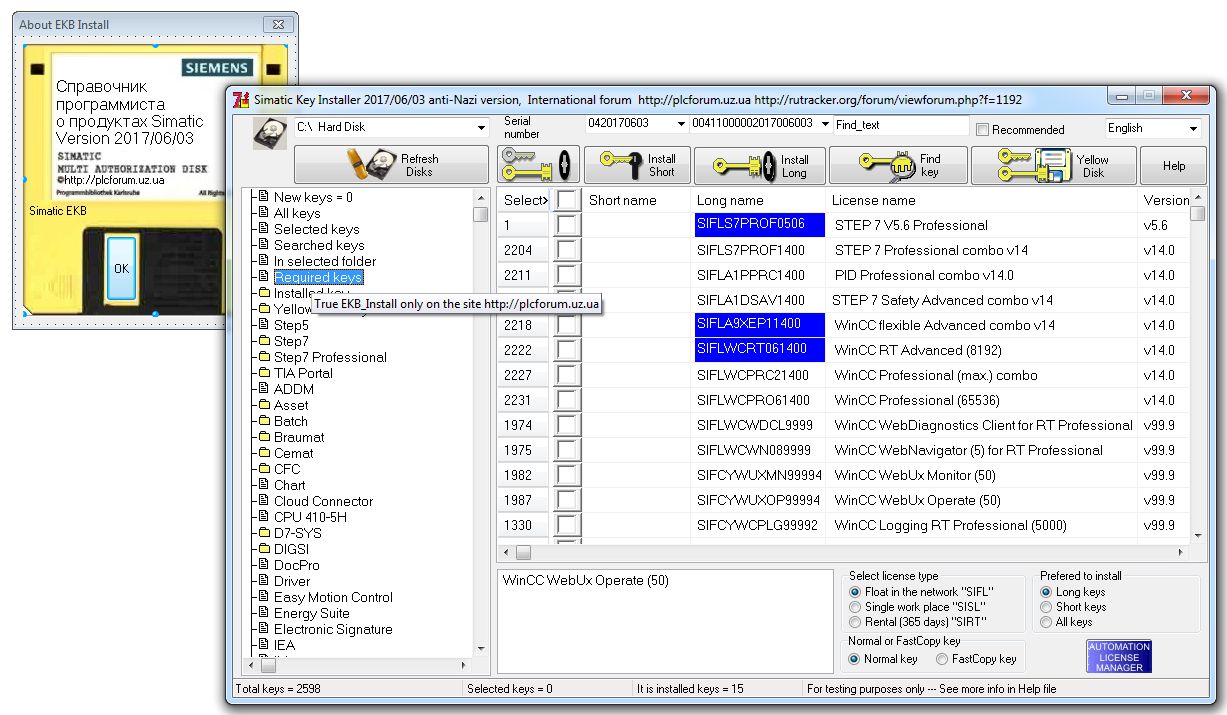Click the Help button
The image size is (1227, 715).
[1174, 166]
